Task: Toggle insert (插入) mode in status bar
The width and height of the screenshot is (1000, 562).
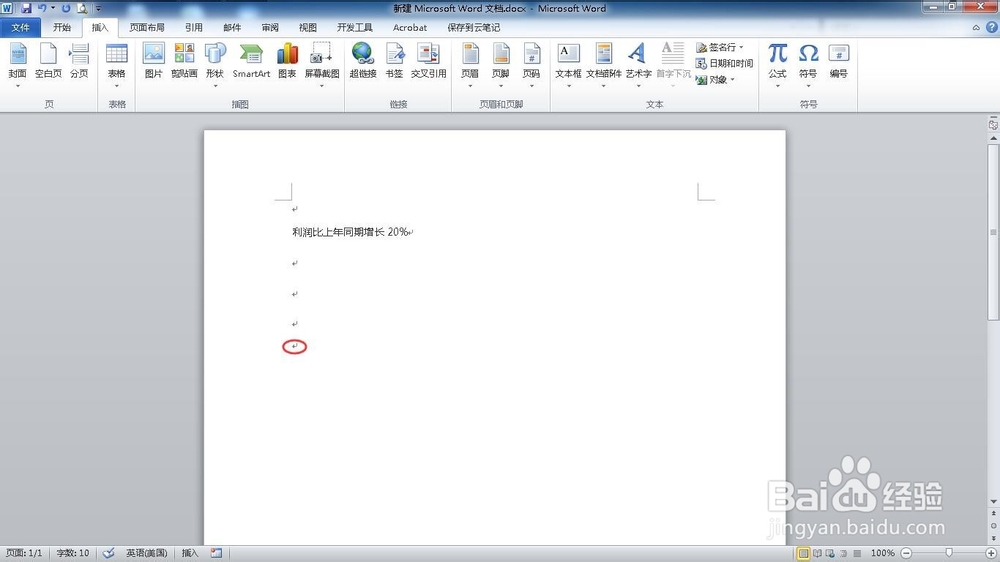Action: coord(190,553)
